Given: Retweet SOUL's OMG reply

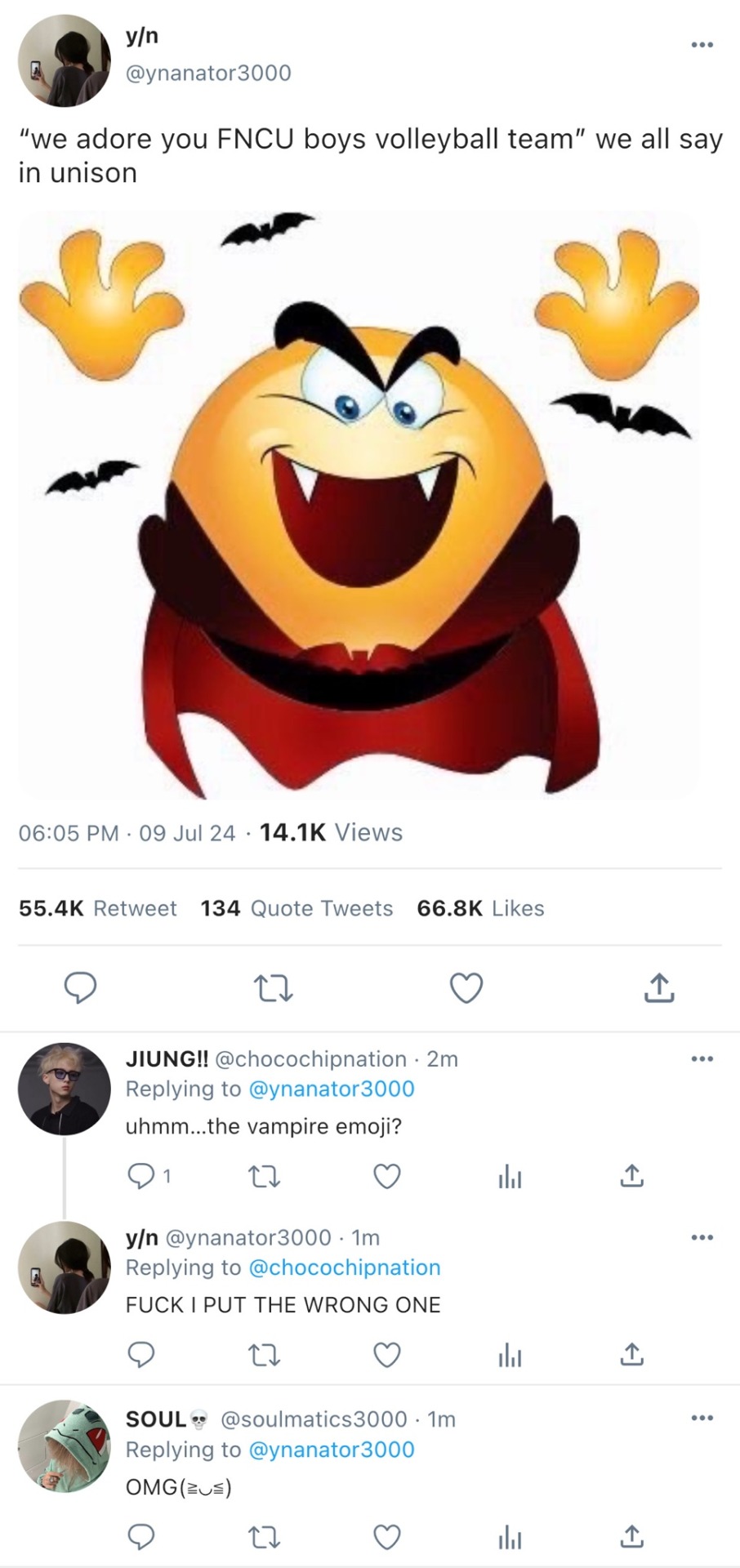Looking at the screenshot, I should (263, 1538).
